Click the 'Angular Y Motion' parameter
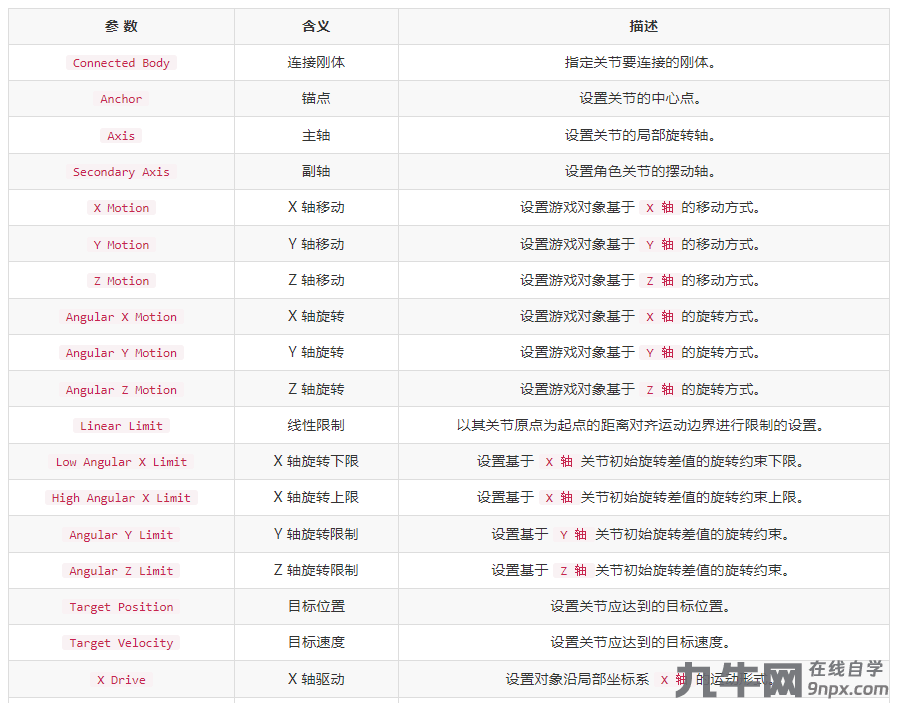The height and width of the screenshot is (703, 898). click(121, 353)
